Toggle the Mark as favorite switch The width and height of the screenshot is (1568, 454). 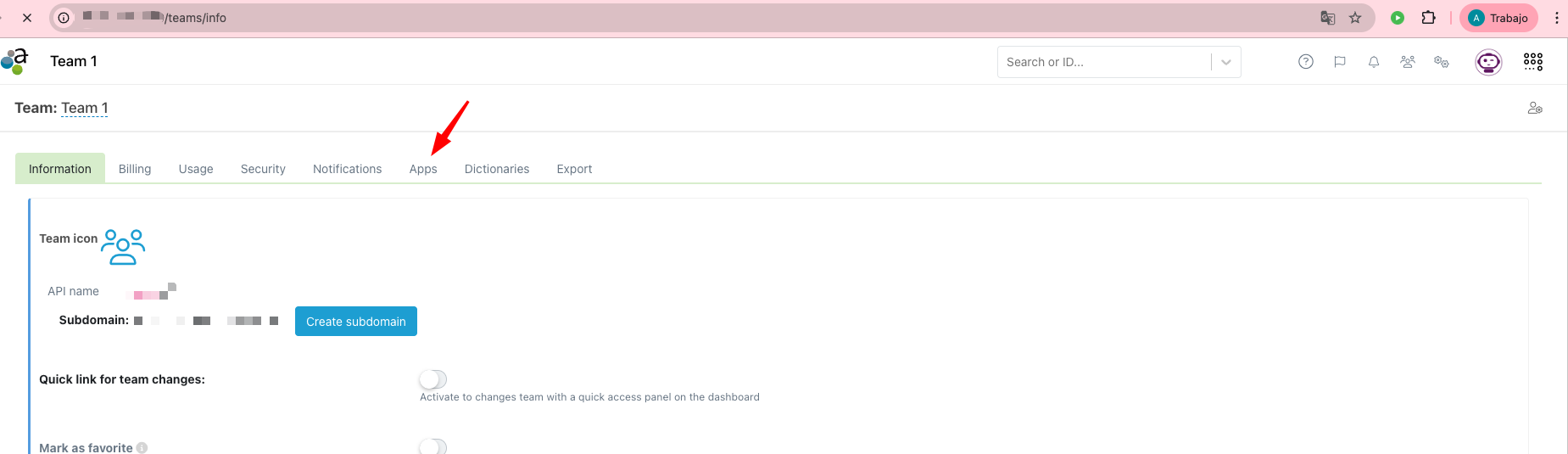tap(432, 446)
